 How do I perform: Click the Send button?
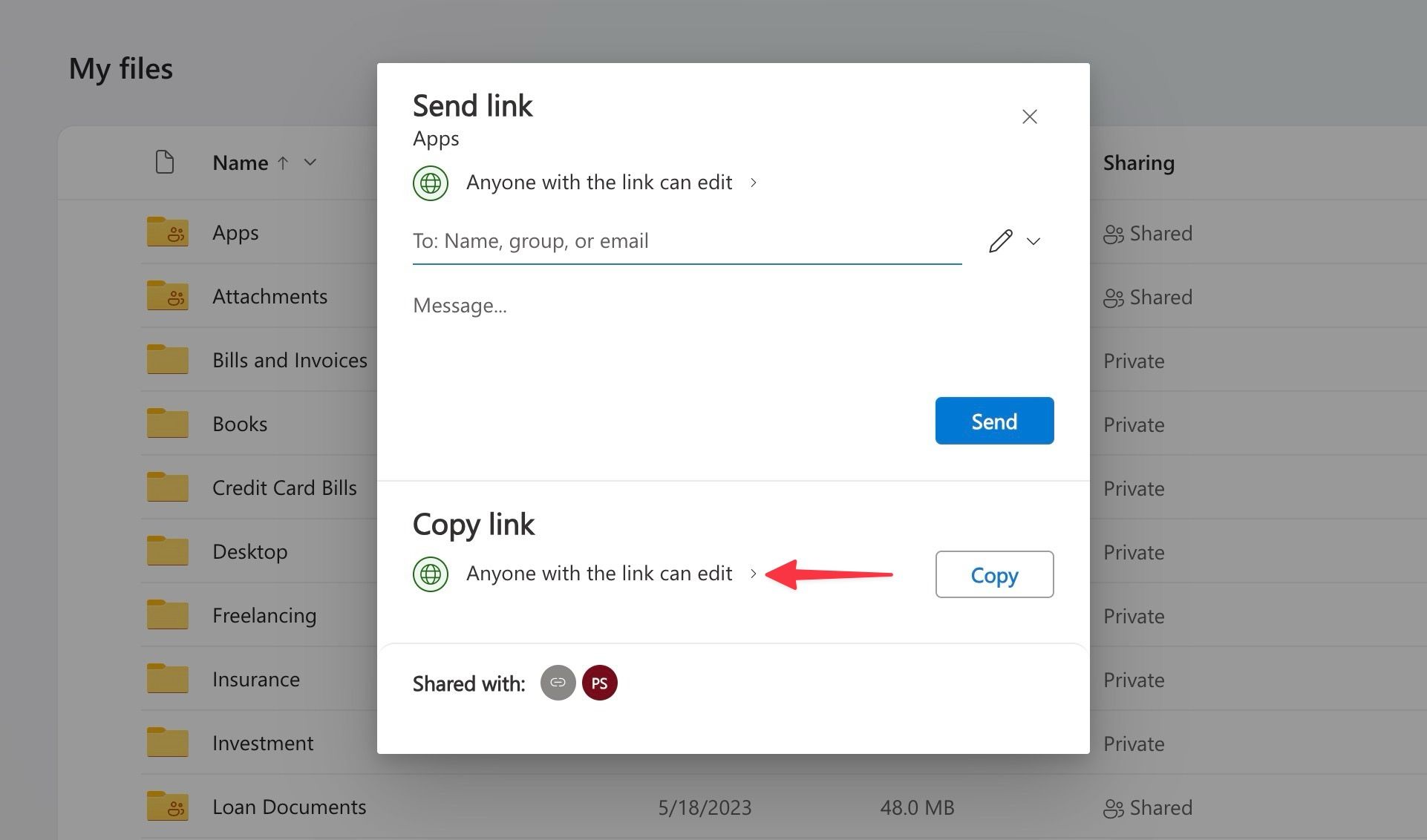994,421
